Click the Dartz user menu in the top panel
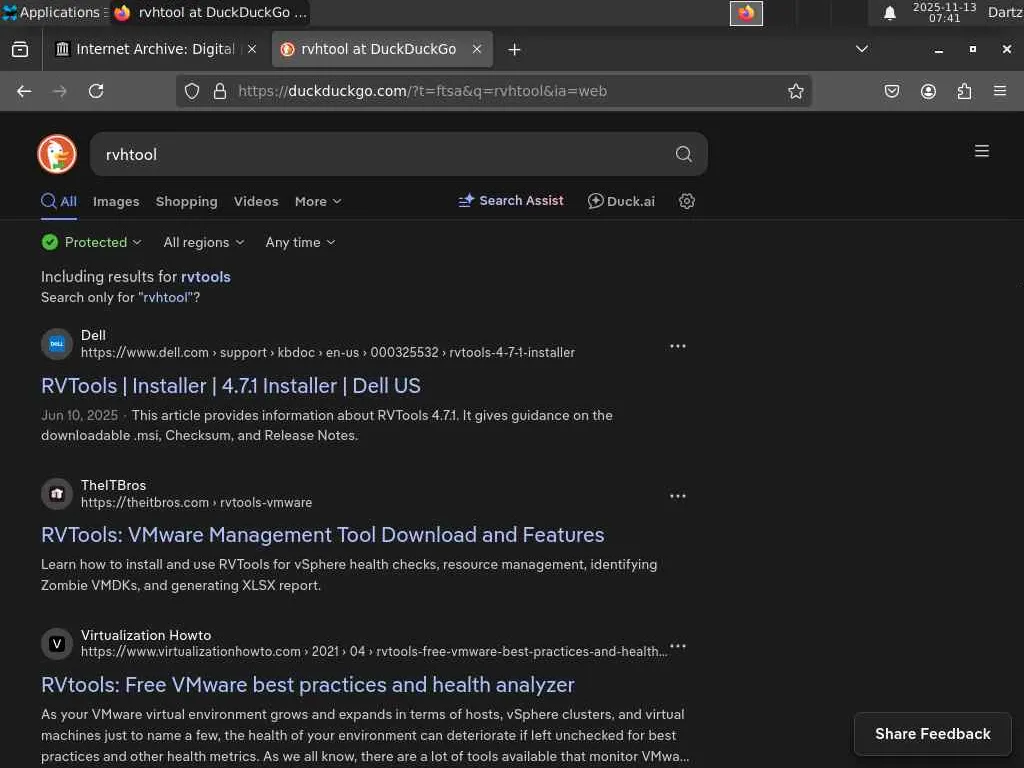The width and height of the screenshot is (1024, 768). (1005, 12)
